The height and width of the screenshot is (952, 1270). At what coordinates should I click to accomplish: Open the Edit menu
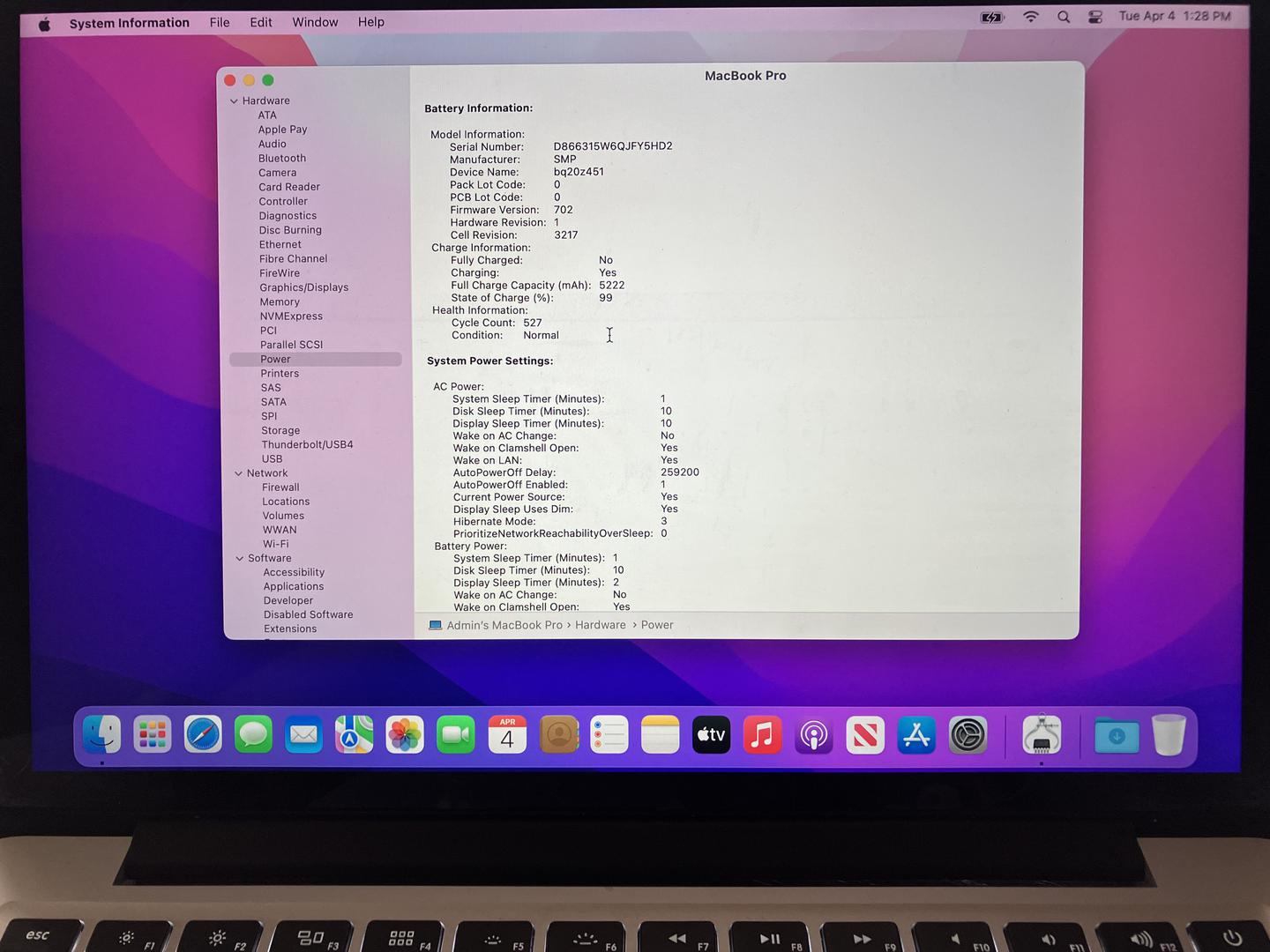tap(261, 22)
